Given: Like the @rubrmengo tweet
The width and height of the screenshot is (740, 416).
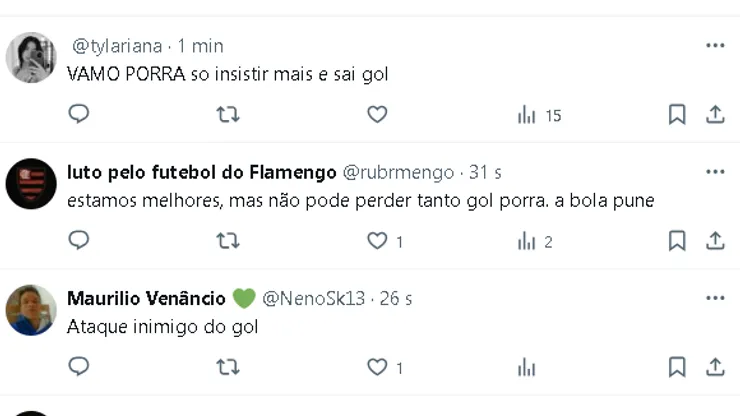Looking at the screenshot, I should 377,241.
